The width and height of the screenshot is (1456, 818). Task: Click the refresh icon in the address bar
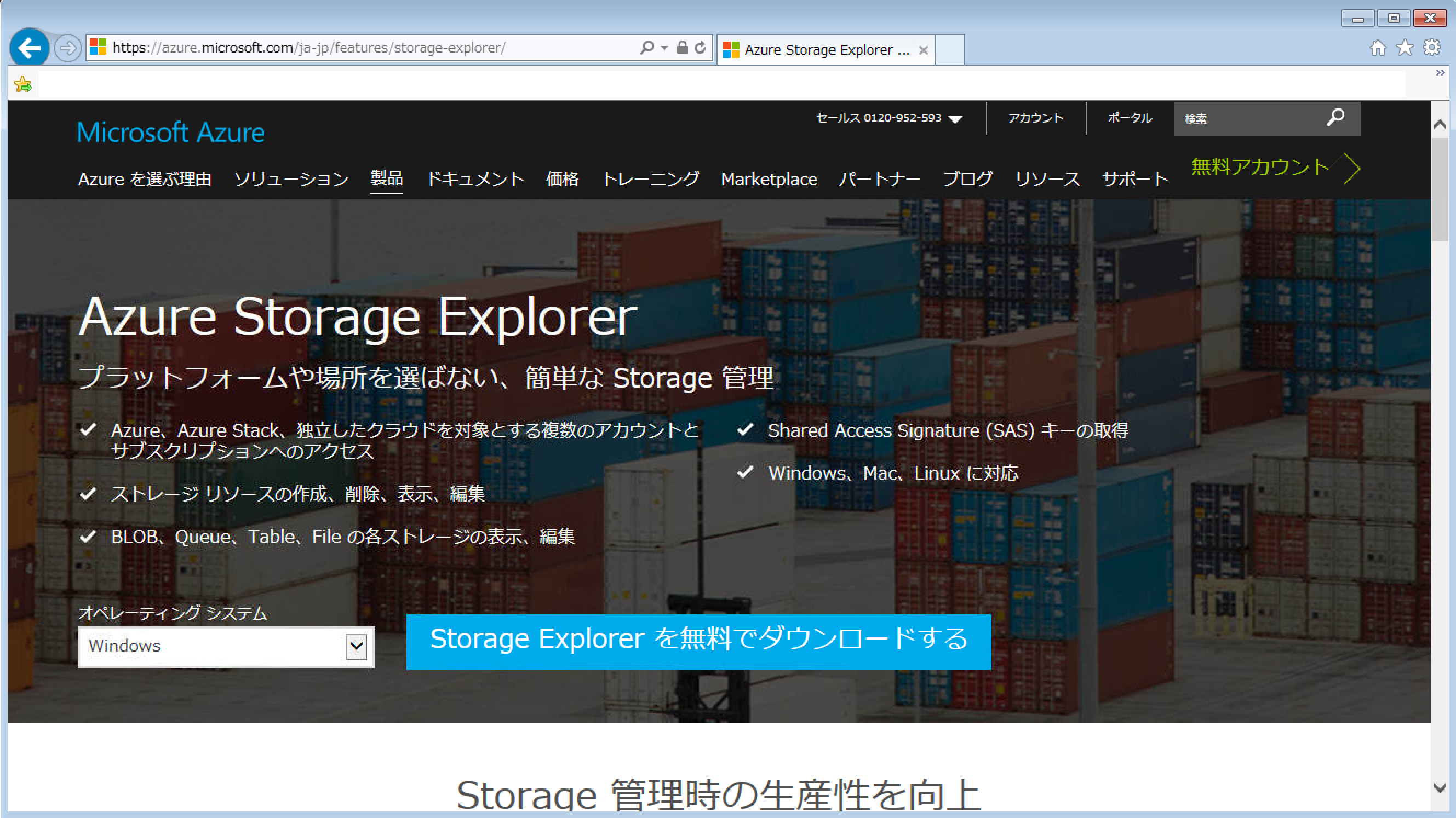700,48
